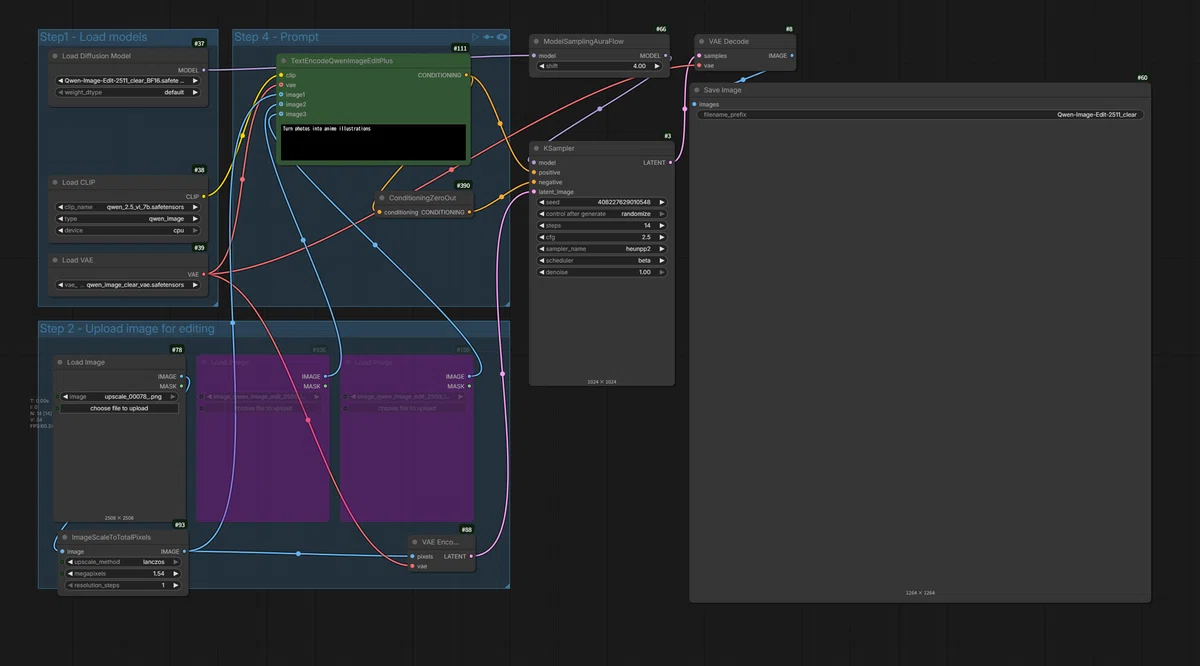This screenshot has width=1200, height=666.
Task: Open the vae_name dropdown in Load VAE
Action: click(128, 285)
